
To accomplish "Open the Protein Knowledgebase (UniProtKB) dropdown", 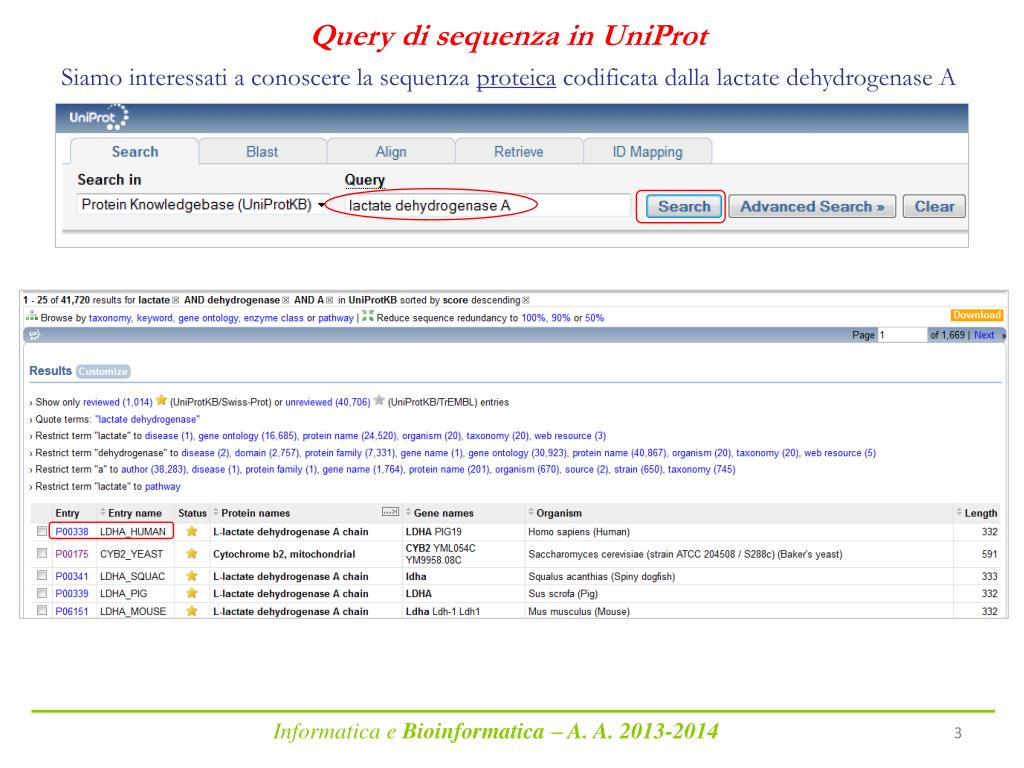I will 202,204.
